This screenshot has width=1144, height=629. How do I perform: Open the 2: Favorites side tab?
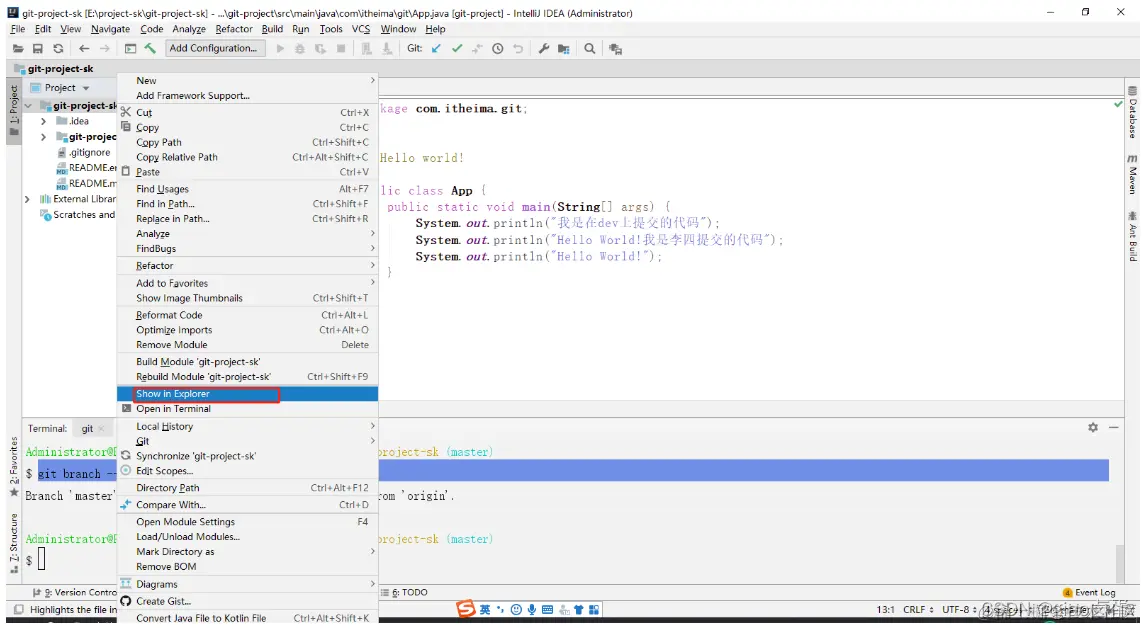[x=14, y=466]
